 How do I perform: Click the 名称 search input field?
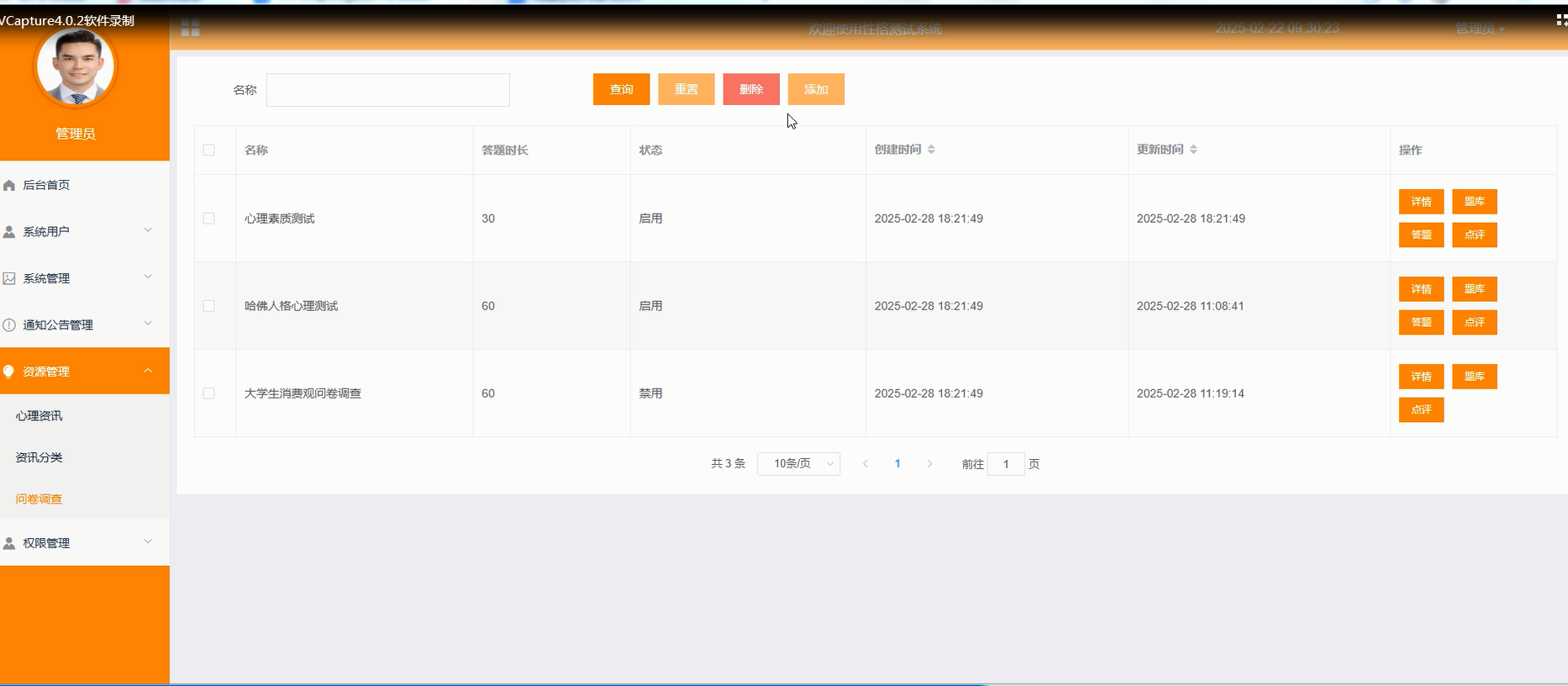click(388, 90)
